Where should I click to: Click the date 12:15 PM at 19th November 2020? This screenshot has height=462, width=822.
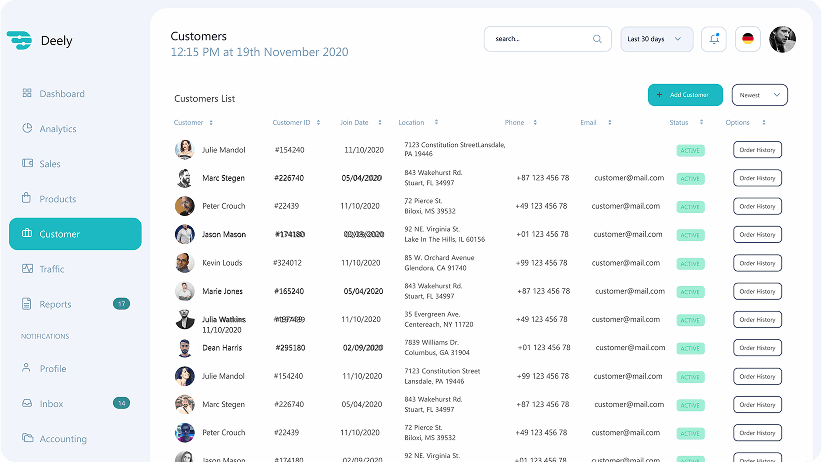pos(259,52)
